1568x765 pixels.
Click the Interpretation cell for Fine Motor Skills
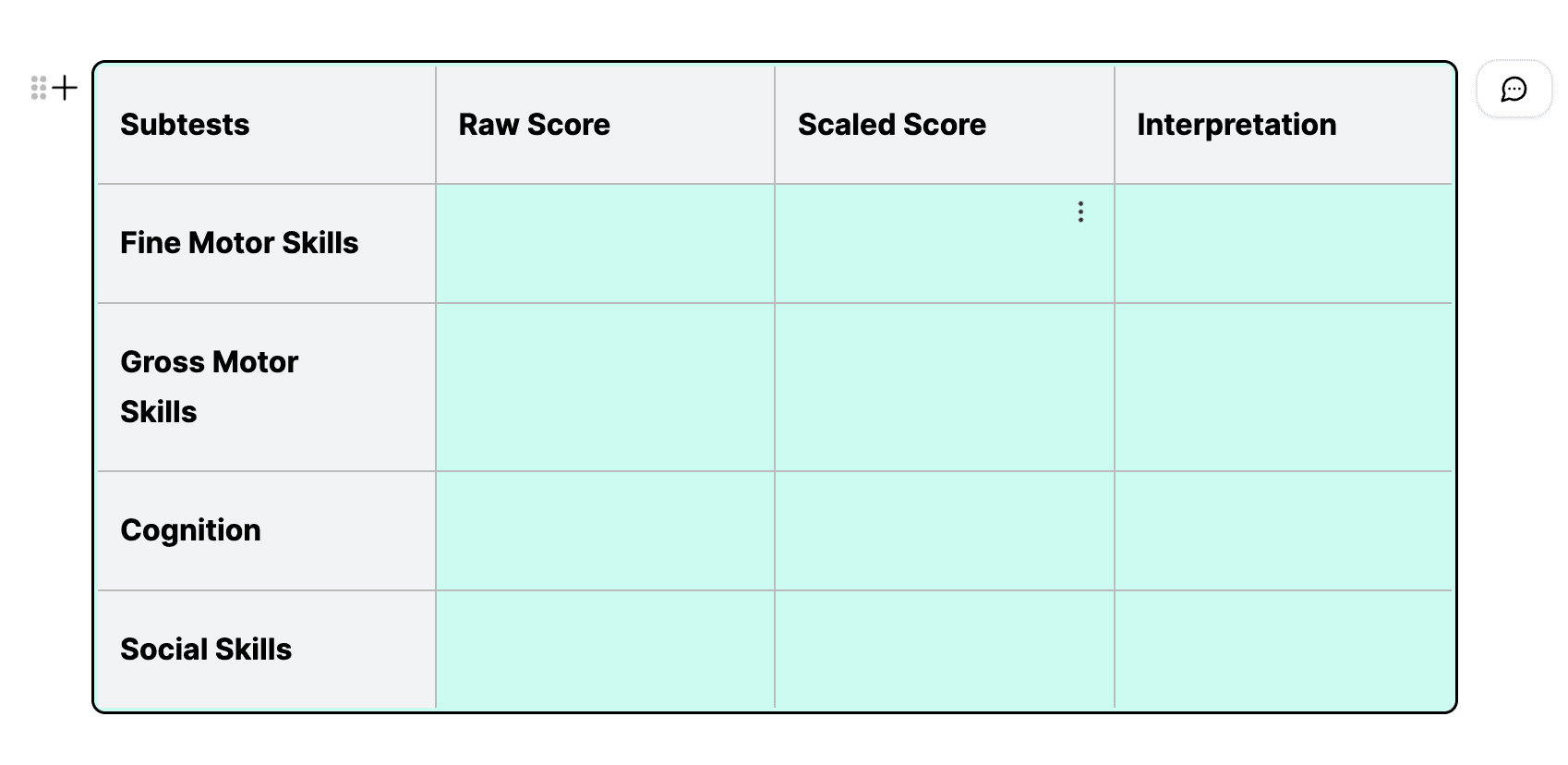1284,242
